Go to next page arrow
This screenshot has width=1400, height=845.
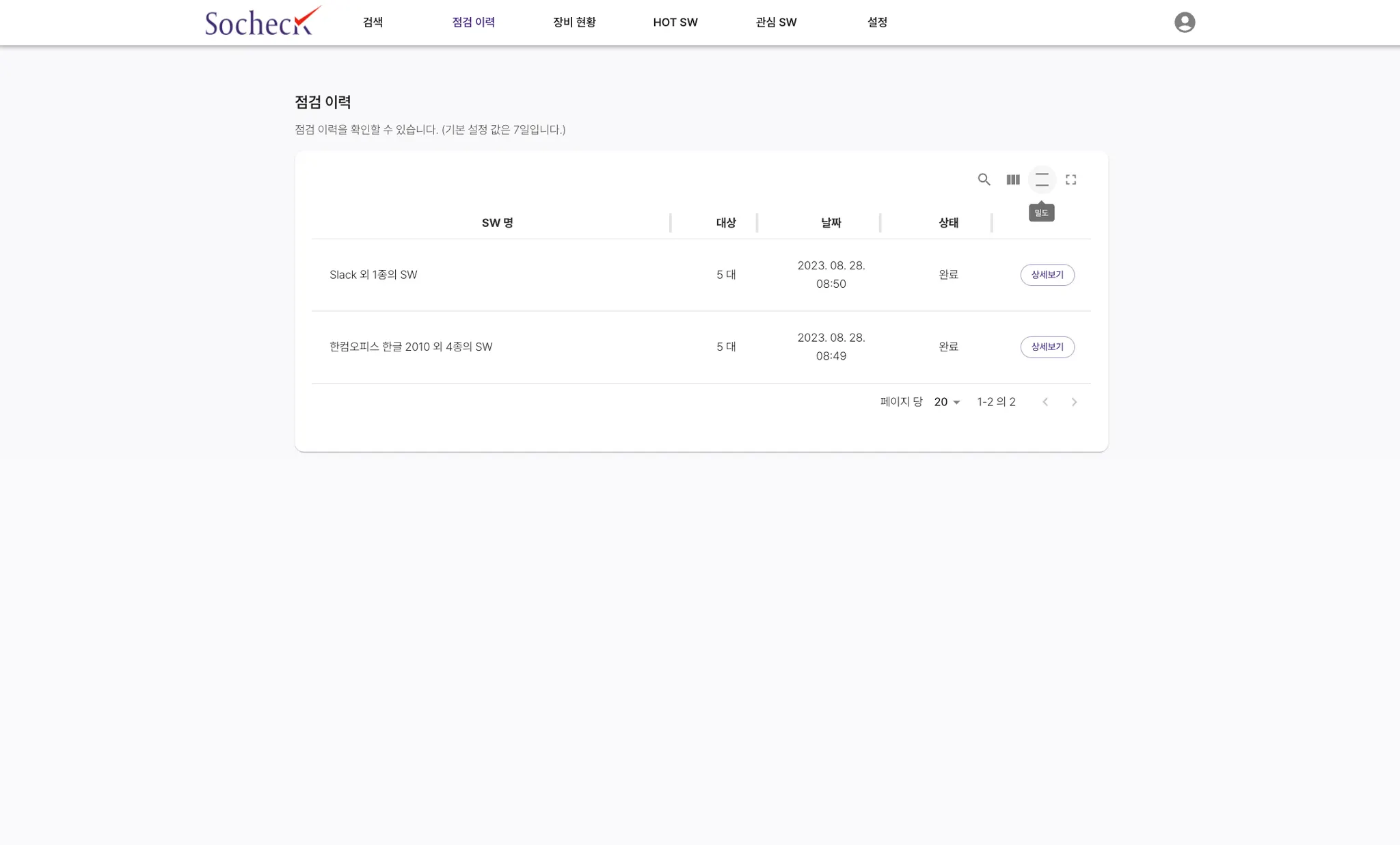click(1074, 402)
